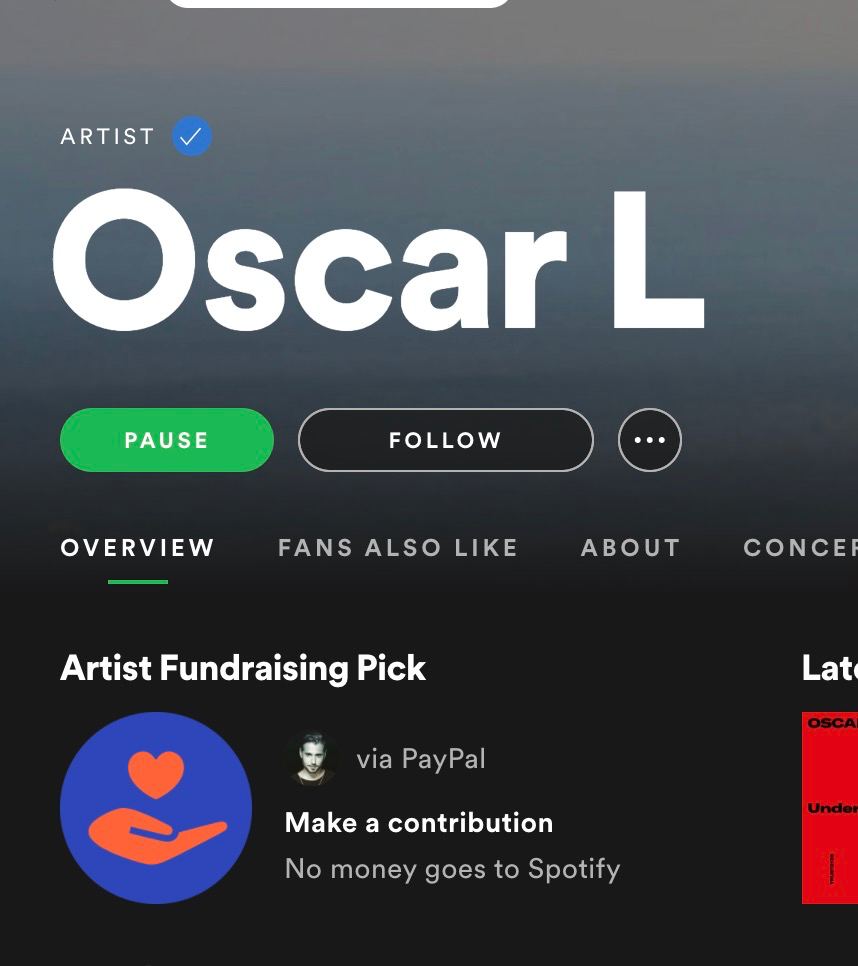Pause playback with the green PAUSE button
The width and height of the screenshot is (858, 966).
click(167, 440)
